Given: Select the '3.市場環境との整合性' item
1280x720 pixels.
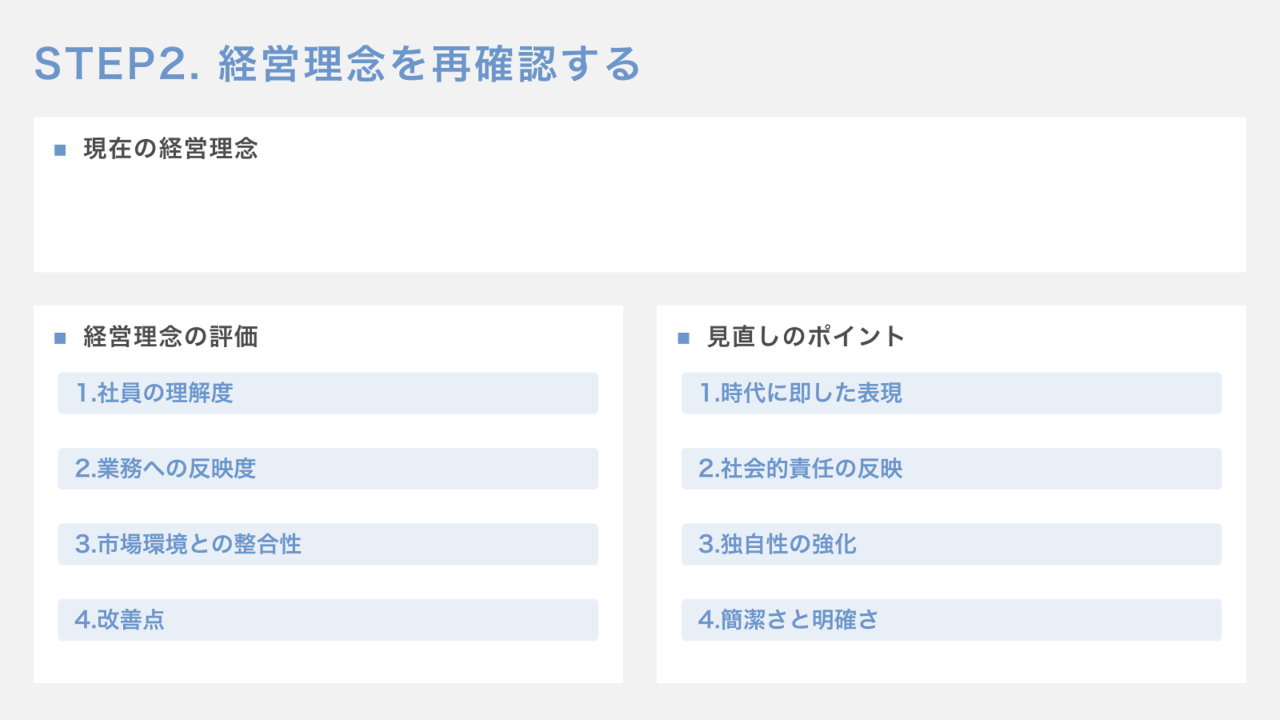Looking at the screenshot, I should [328, 544].
